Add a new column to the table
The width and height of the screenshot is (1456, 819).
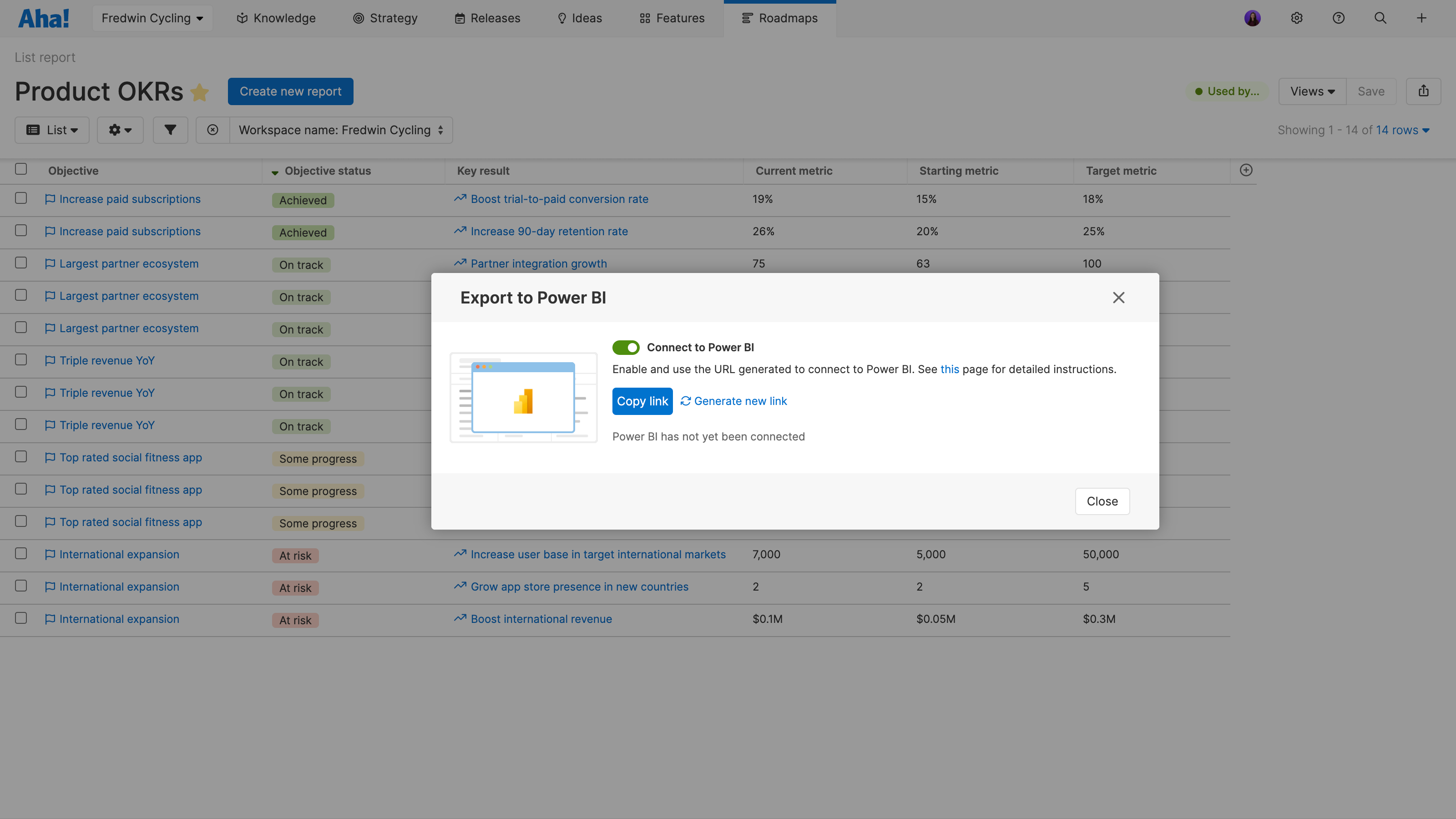[1246, 170]
